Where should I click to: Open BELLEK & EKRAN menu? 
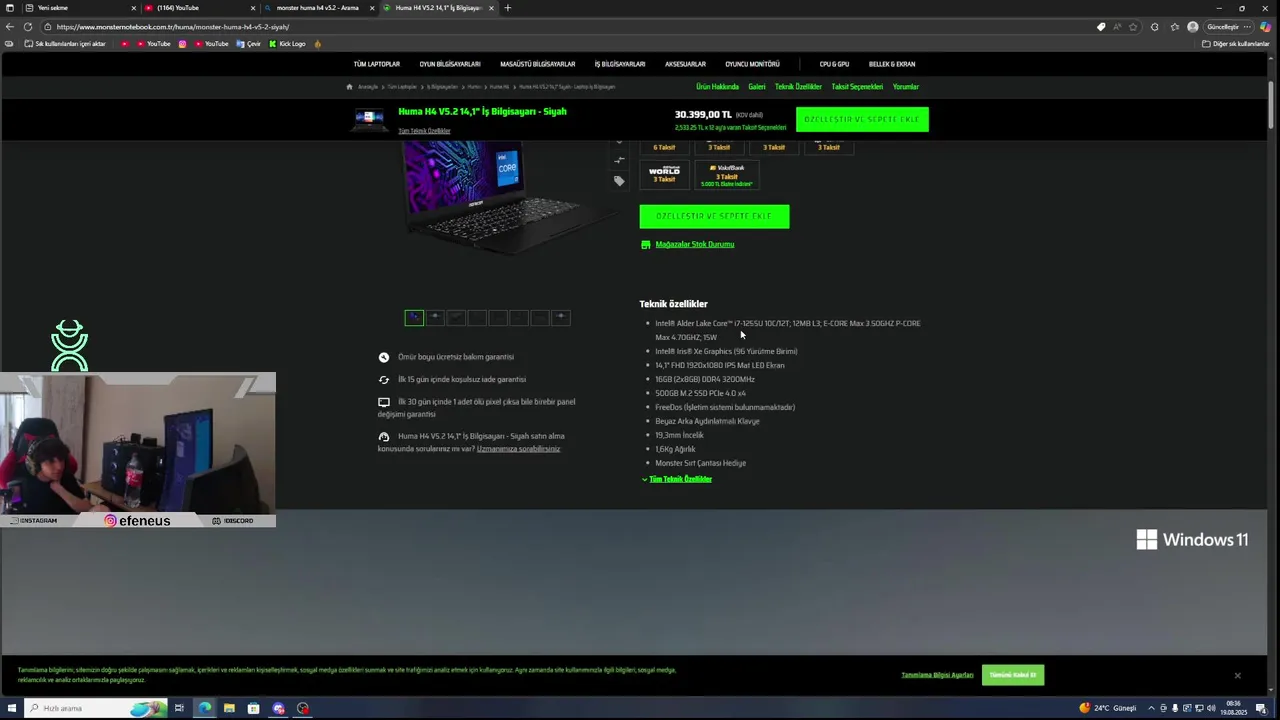892,64
